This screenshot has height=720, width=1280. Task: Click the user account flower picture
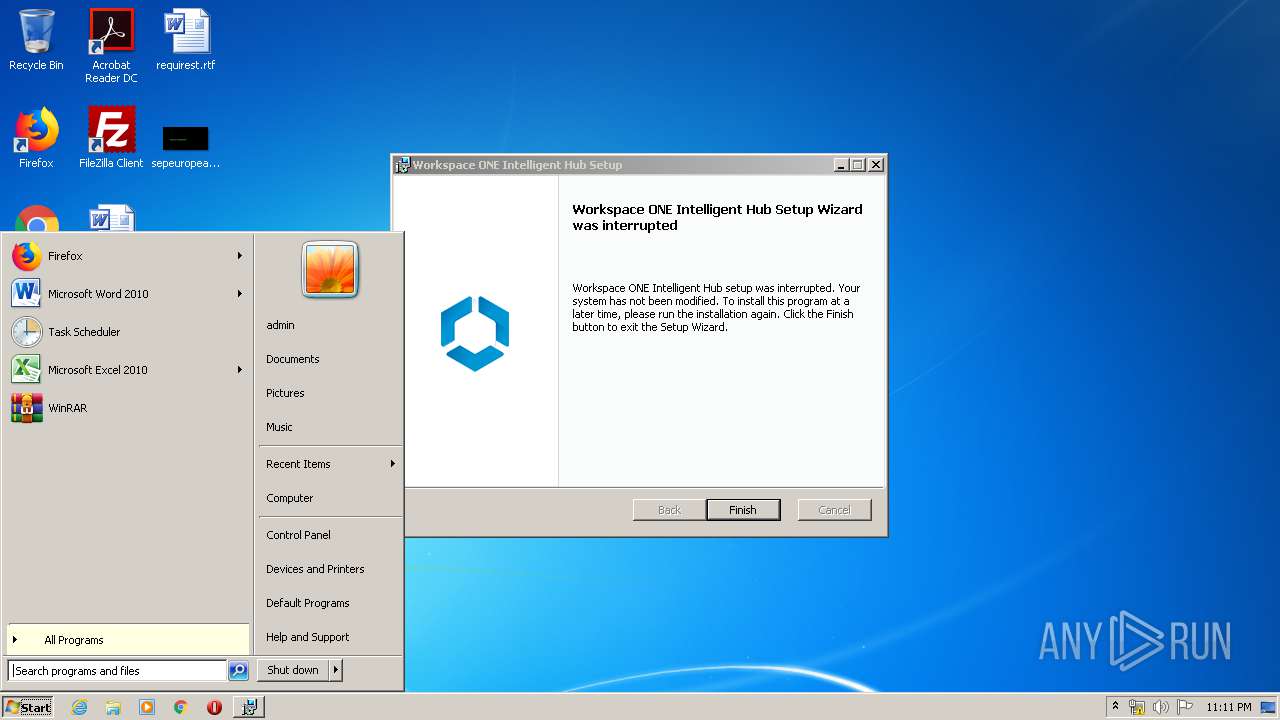coord(330,270)
